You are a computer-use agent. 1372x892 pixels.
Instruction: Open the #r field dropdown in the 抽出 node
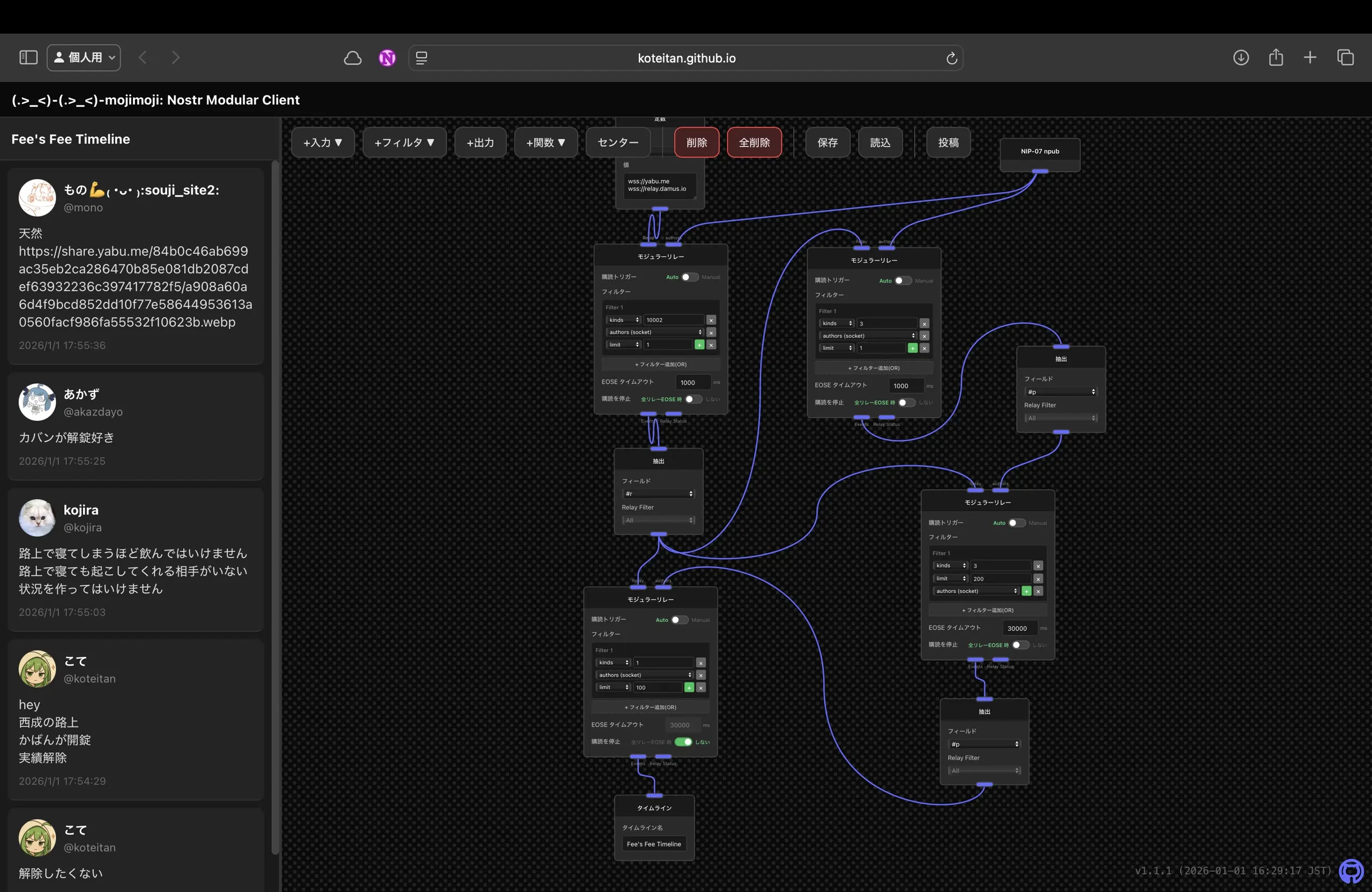point(659,494)
